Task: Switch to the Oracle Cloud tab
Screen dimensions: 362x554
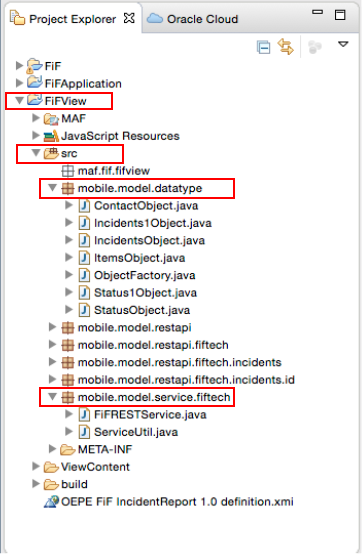Action: pyautogui.click(x=193, y=19)
